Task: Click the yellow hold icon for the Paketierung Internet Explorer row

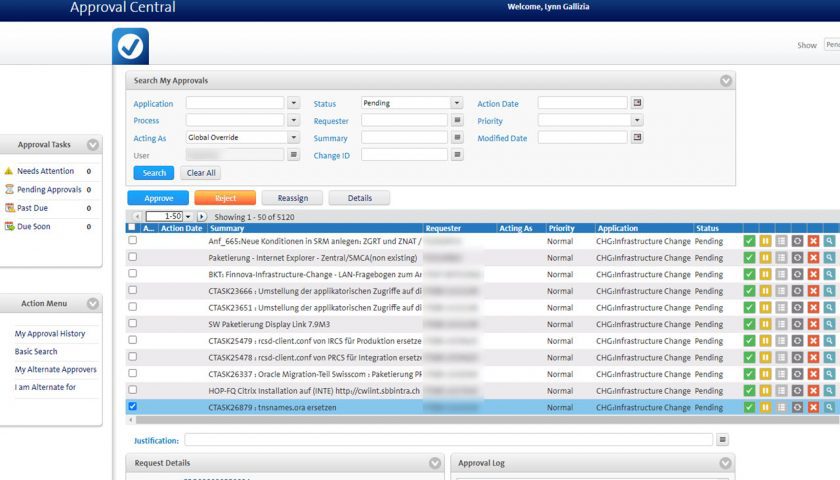Action: coord(765,257)
